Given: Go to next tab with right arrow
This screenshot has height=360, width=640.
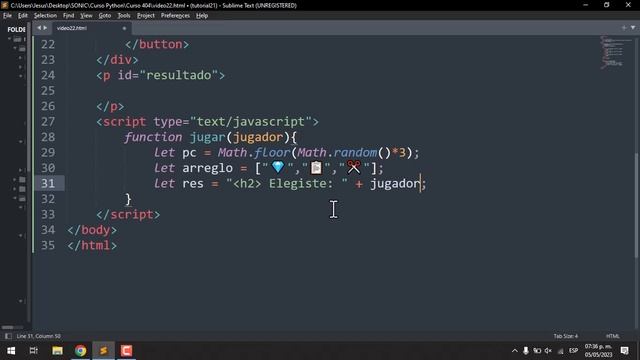Looking at the screenshot, I should coord(45,28).
